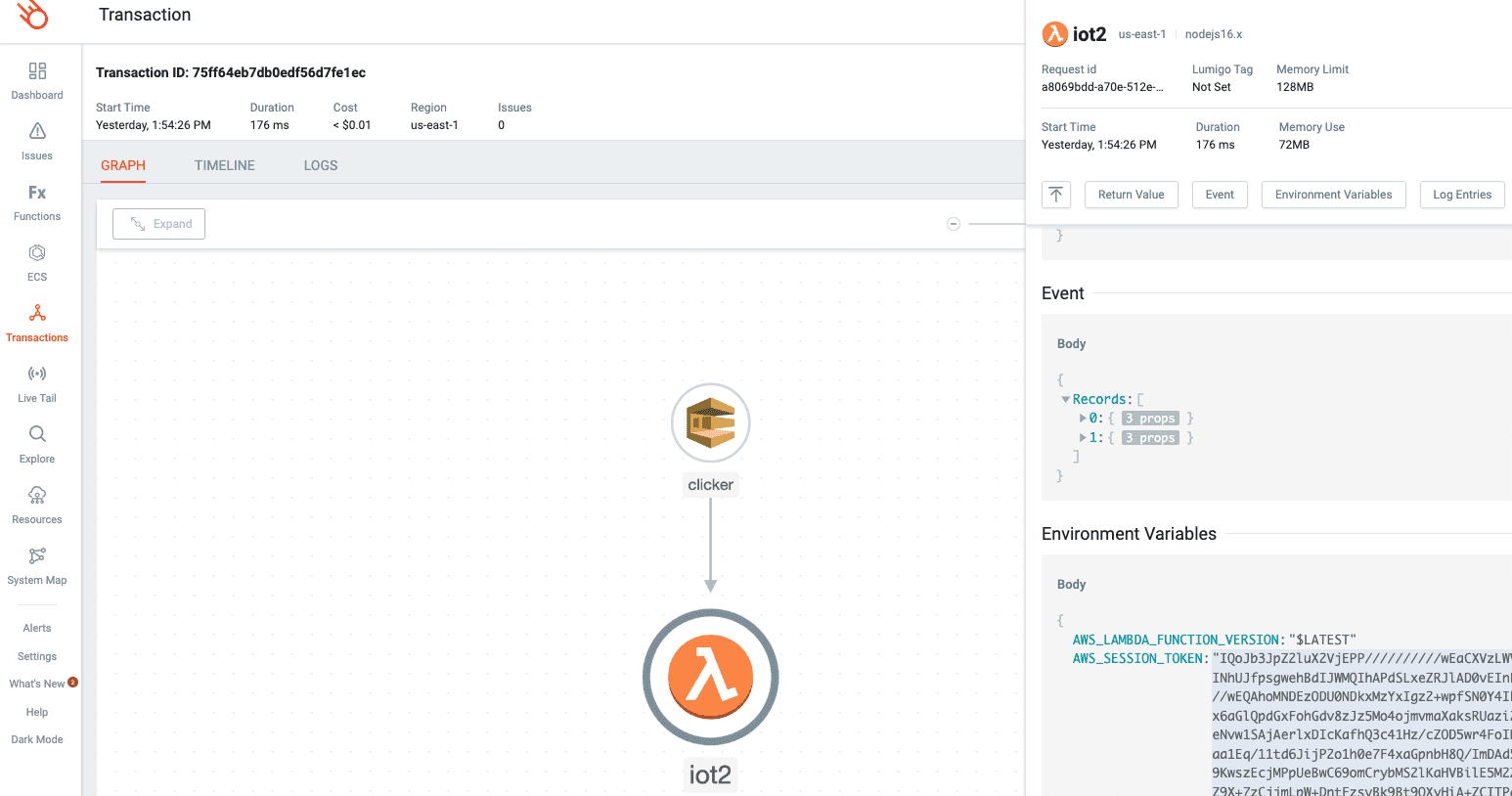Collapse the Records array
Viewport: 1512px width, 796px height.
tap(1065, 399)
